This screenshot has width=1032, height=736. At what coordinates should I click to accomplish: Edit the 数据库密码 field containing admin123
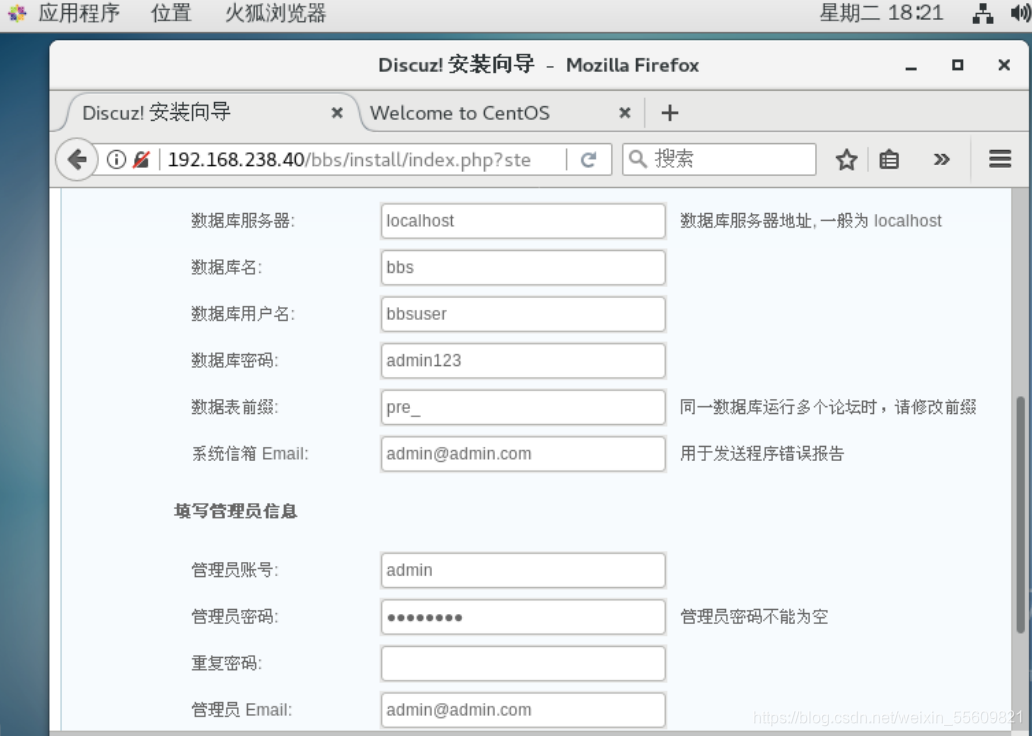pyautogui.click(x=523, y=361)
